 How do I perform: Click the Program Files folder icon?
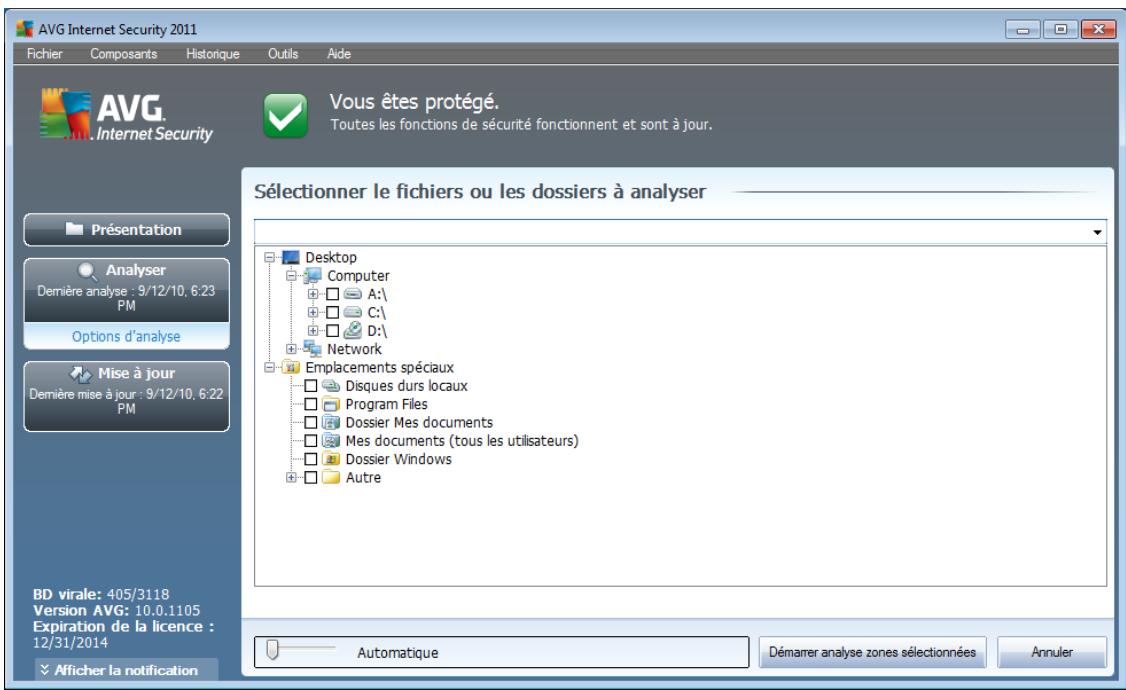click(331, 404)
